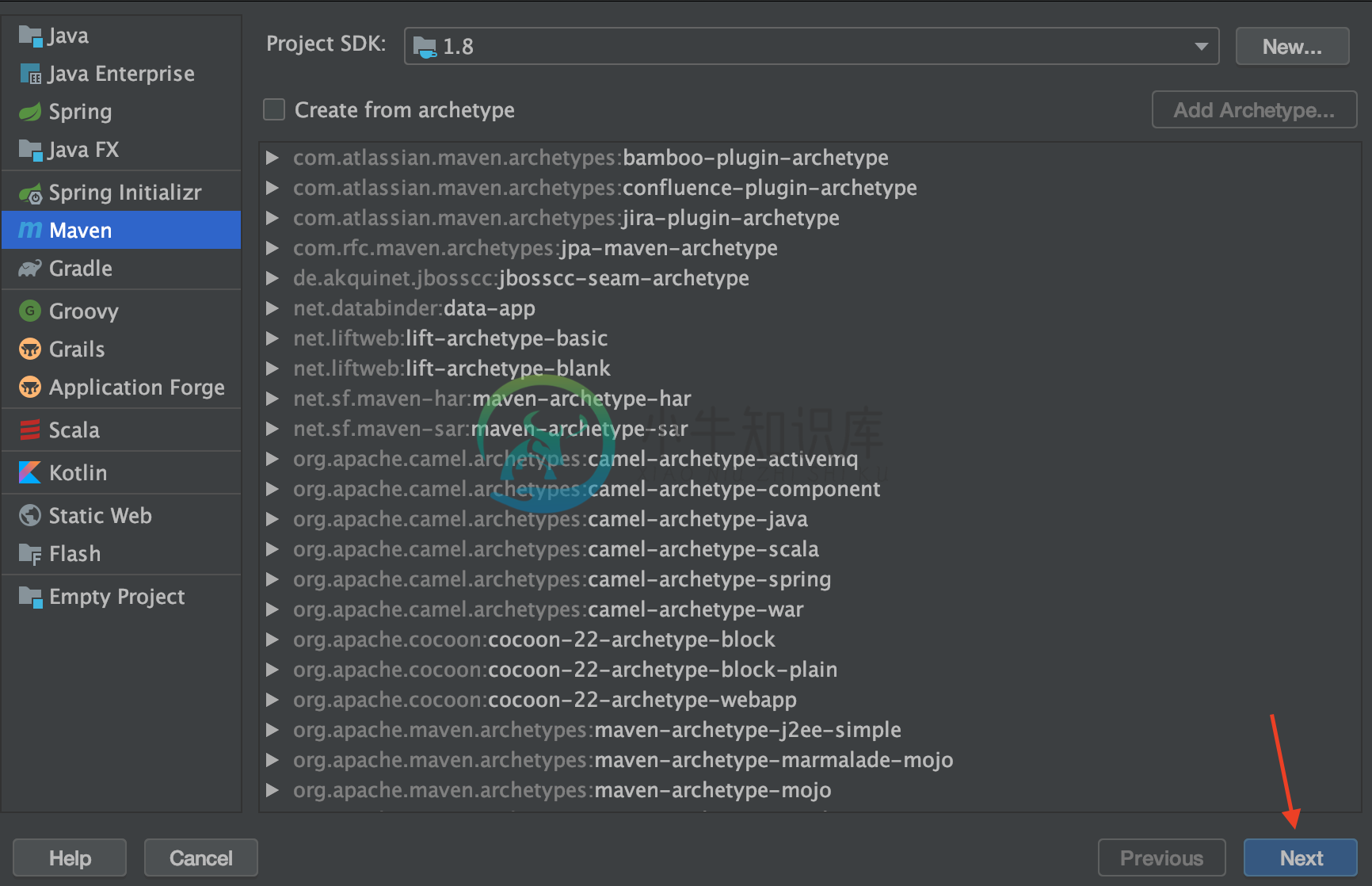1372x886 pixels.
Task: Click the Java Enterprise icon
Action: 30,74
